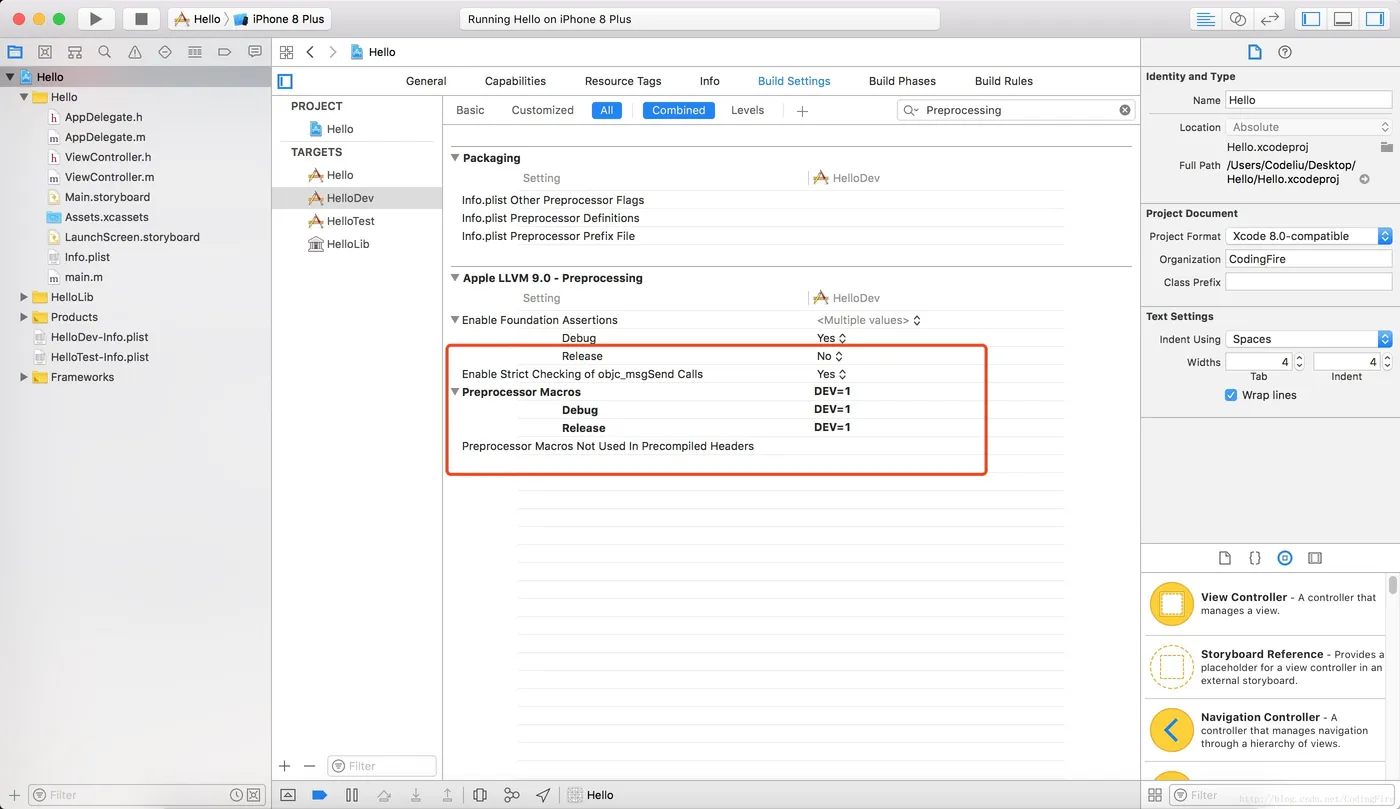Run the Hello scheme with Play button
Screen dimensions: 1400x809
pos(96,19)
